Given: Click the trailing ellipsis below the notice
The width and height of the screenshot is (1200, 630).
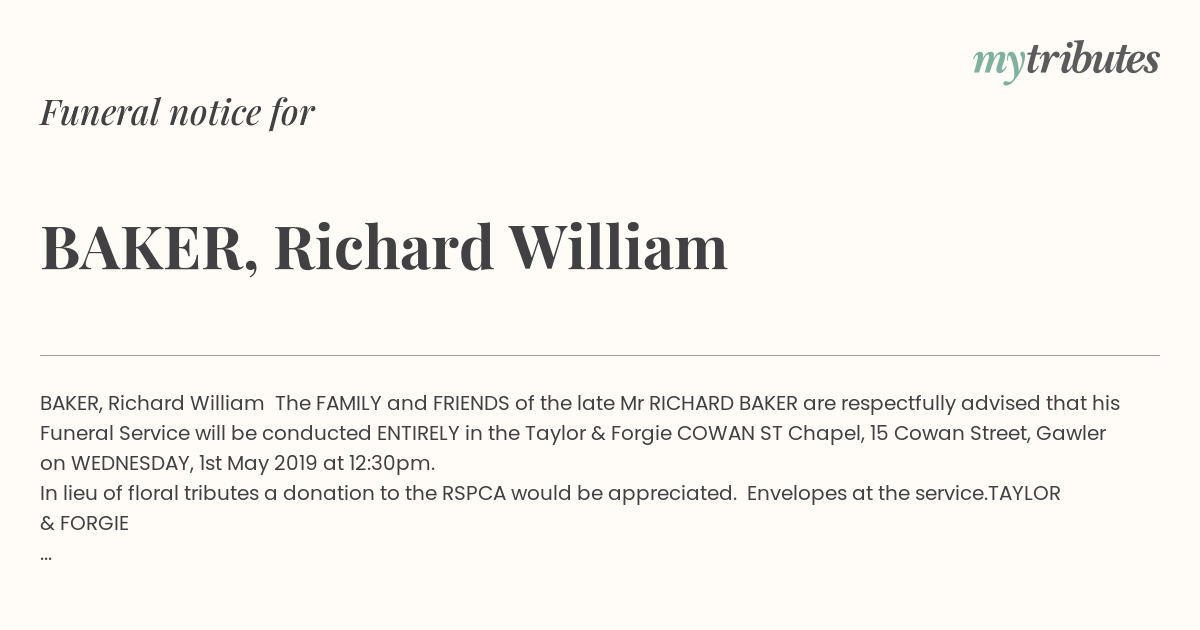Looking at the screenshot, I should [x=46, y=555].
